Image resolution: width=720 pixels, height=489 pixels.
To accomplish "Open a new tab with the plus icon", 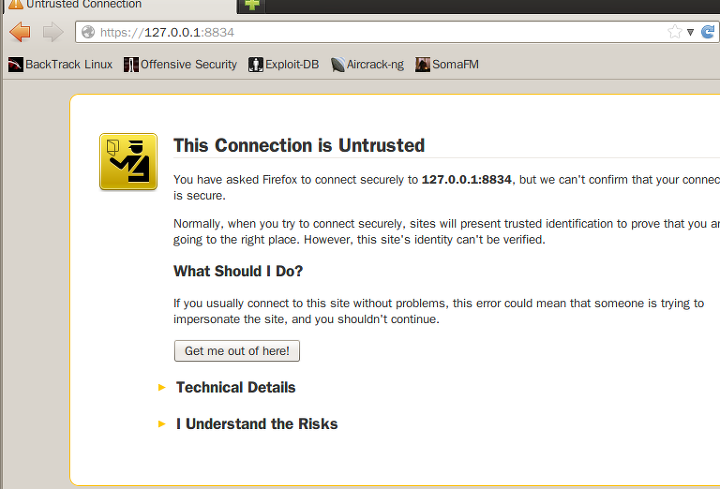I will pos(252,5).
